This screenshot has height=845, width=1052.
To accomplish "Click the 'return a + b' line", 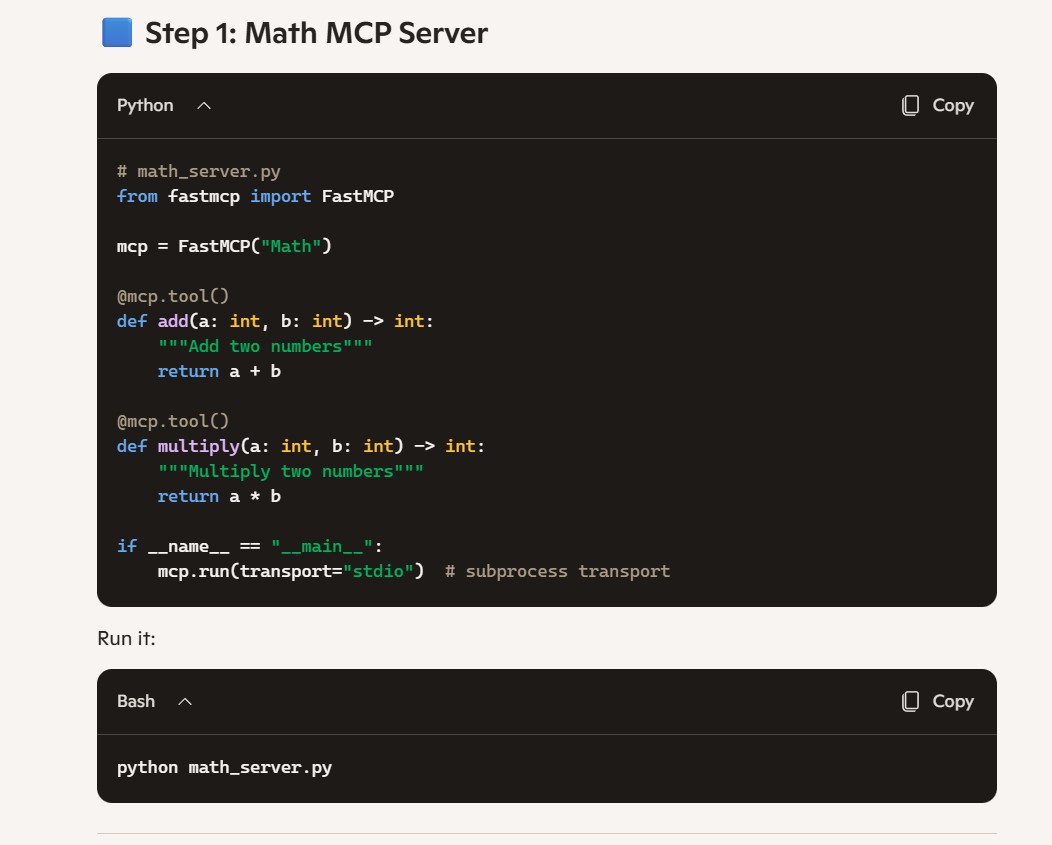I will (219, 371).
